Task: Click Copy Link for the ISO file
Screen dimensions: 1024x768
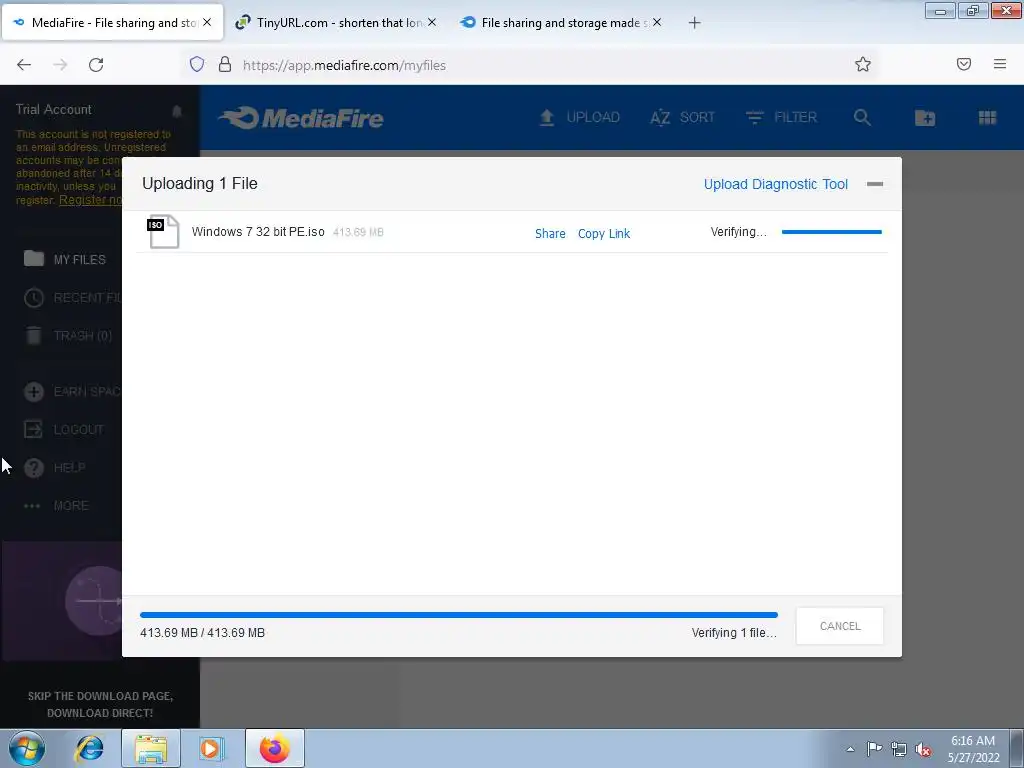Action: click(603, 233)
